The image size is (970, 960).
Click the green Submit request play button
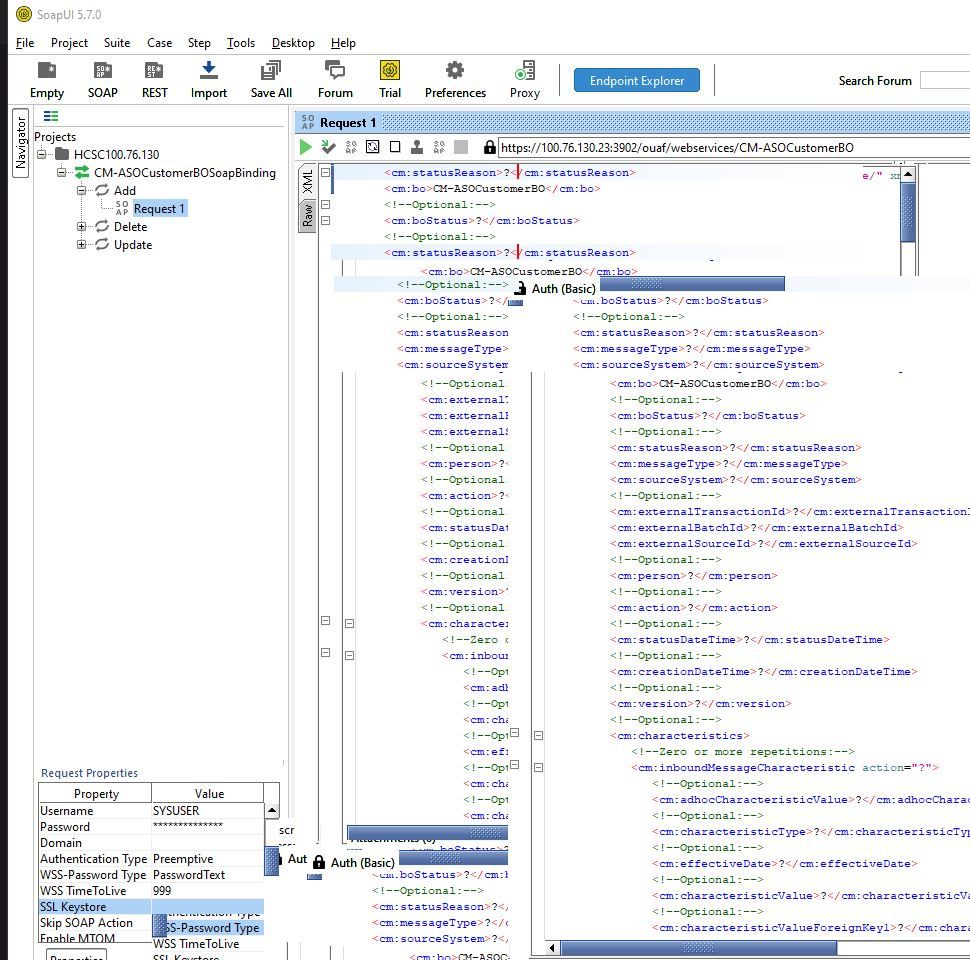(x=306, y=147)
